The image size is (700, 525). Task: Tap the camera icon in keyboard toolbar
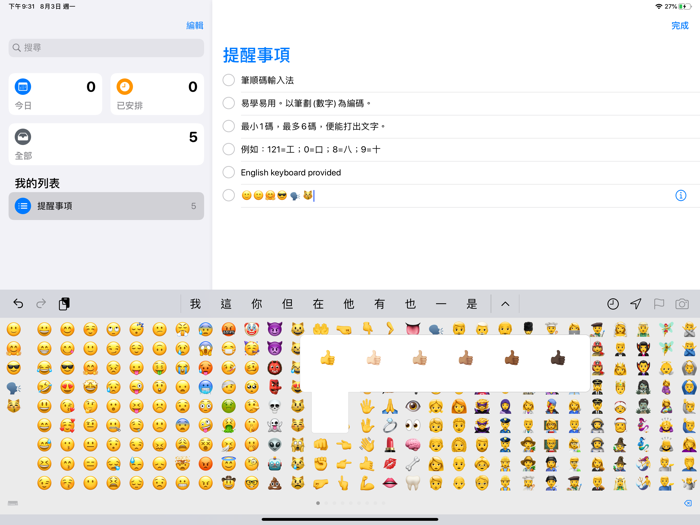click(682, 304)
